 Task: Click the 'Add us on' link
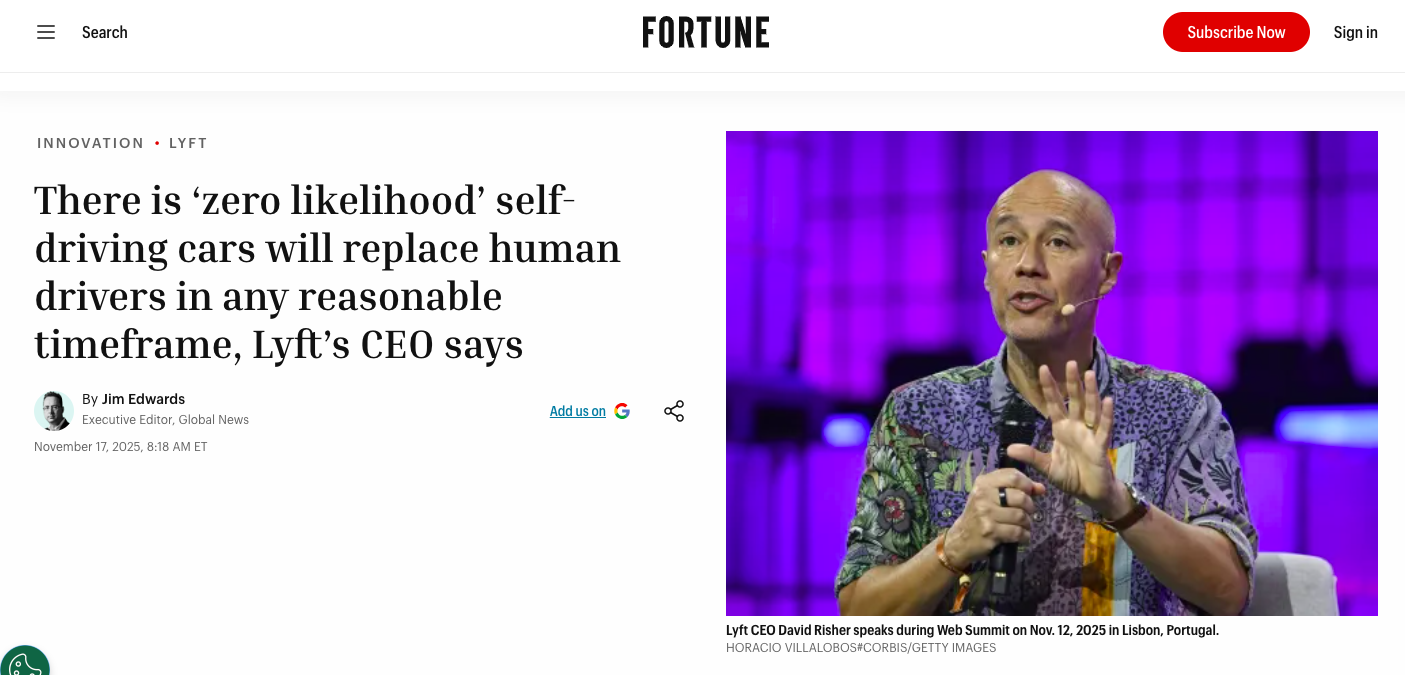click(x=578, y=411)
